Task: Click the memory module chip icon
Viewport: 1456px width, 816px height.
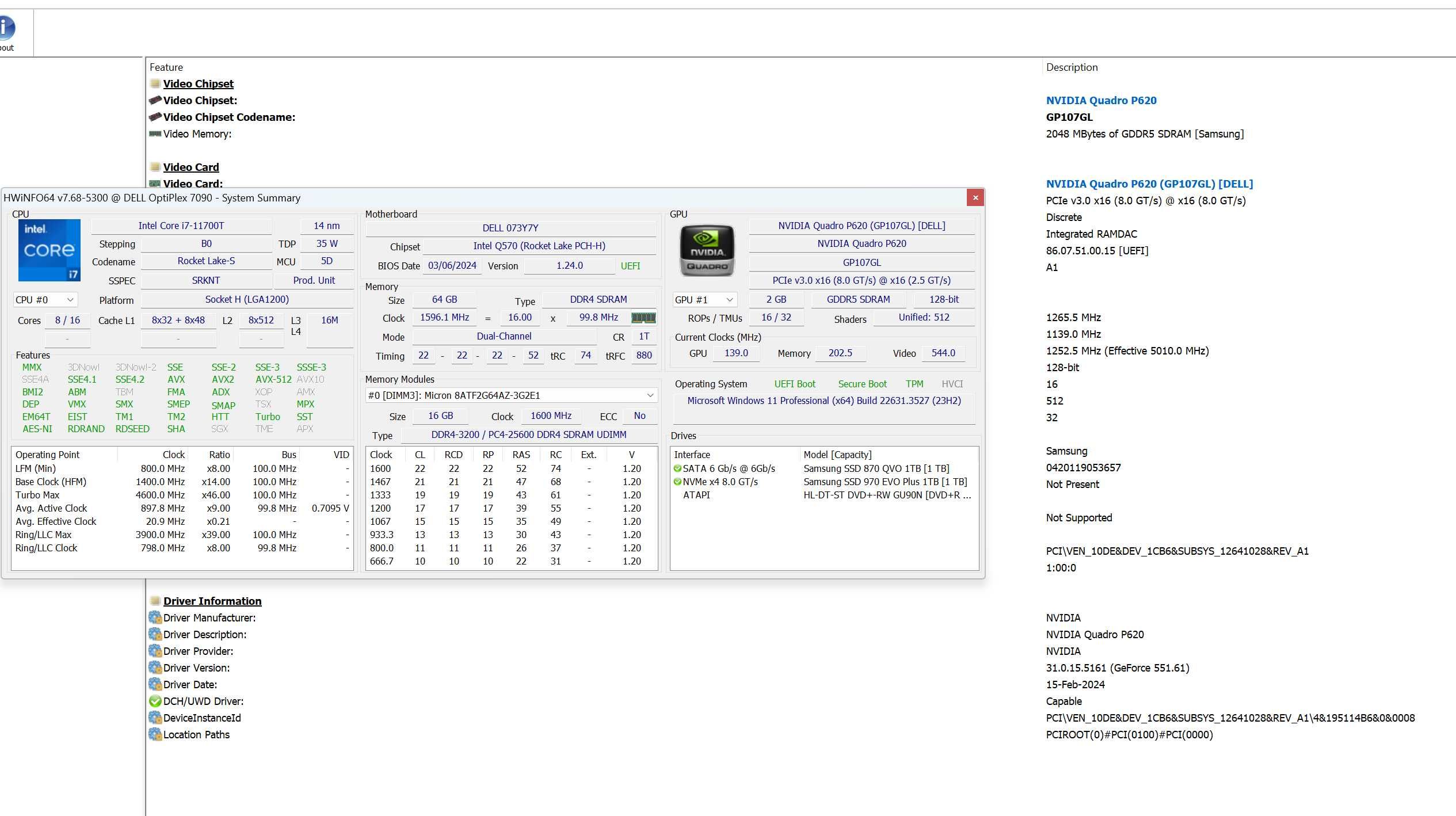Action: [643, 318]
